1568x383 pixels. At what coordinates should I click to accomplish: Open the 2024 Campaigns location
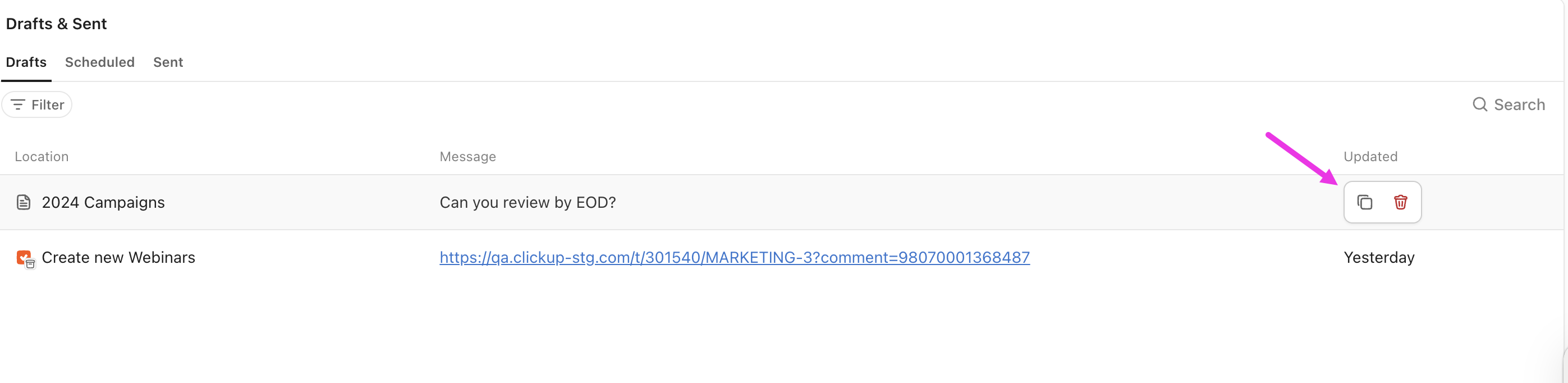[103, 202]
